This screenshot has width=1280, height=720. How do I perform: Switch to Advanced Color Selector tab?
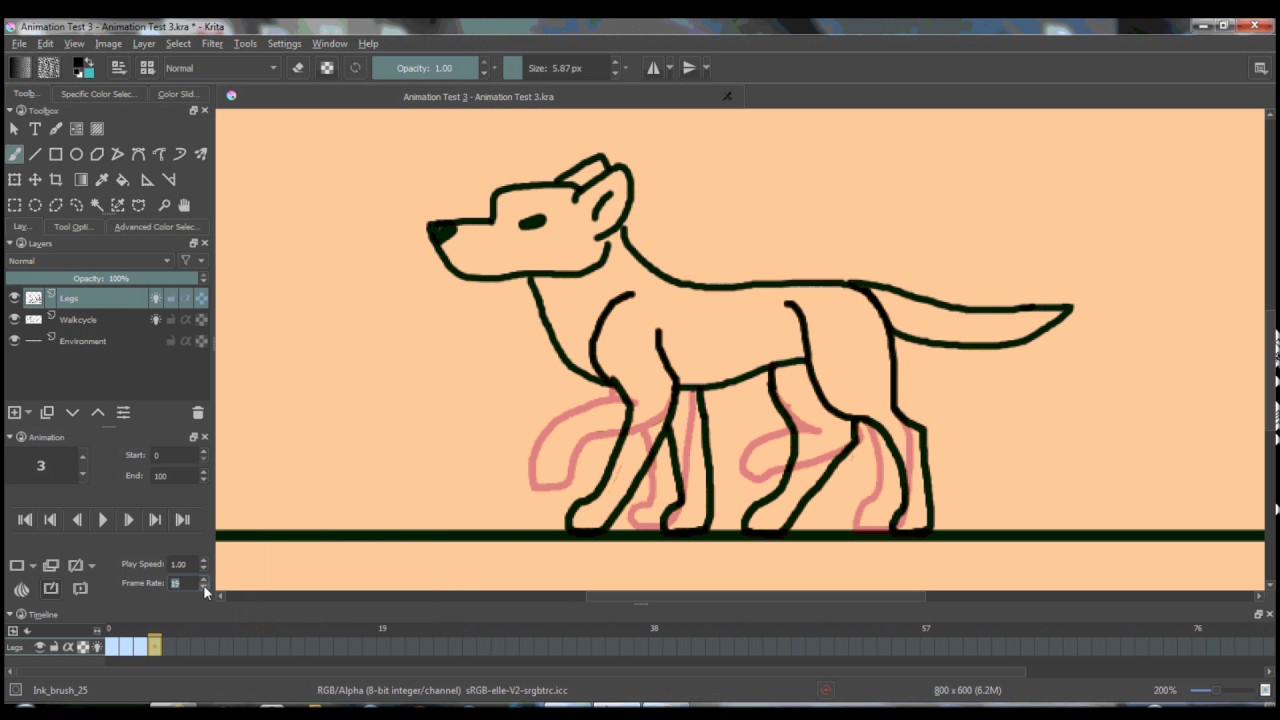[155, 227]
